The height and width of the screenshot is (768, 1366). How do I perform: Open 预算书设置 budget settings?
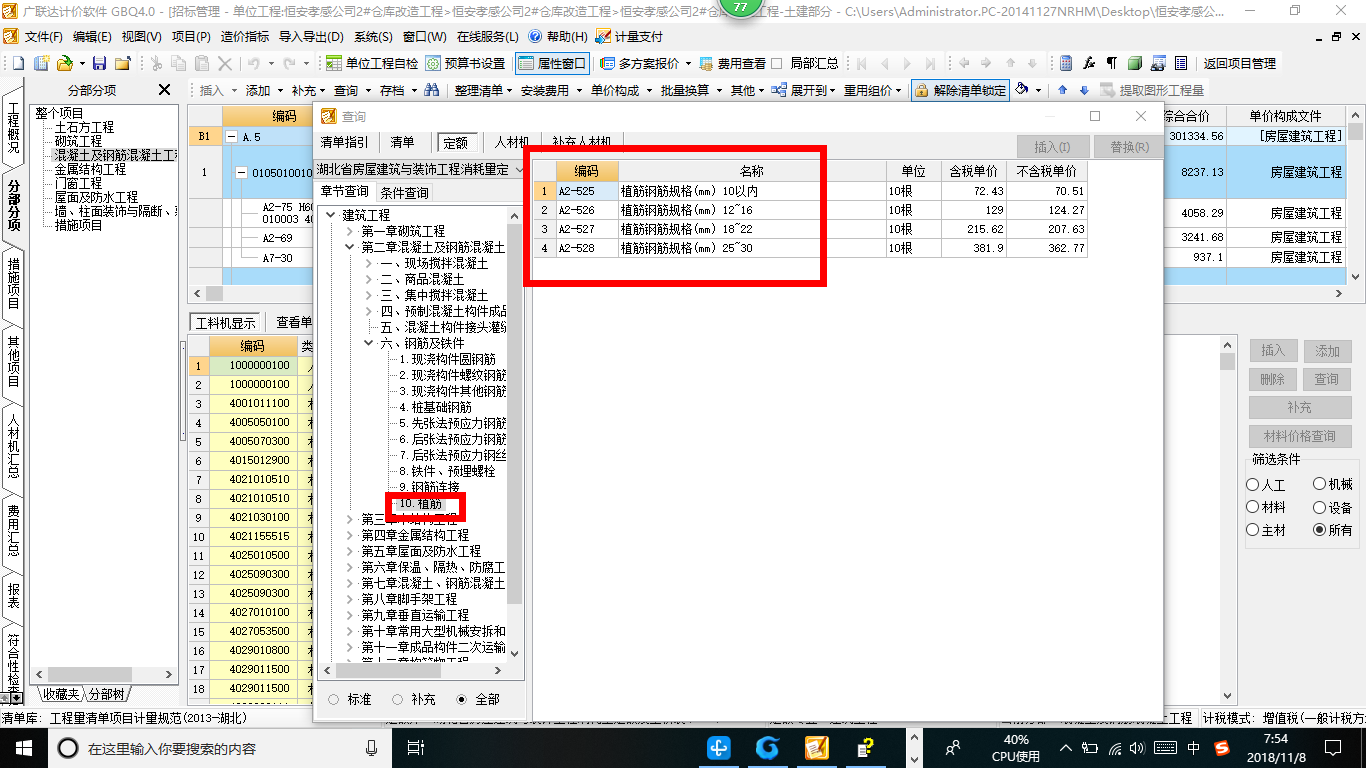click(x=466, y=63)
